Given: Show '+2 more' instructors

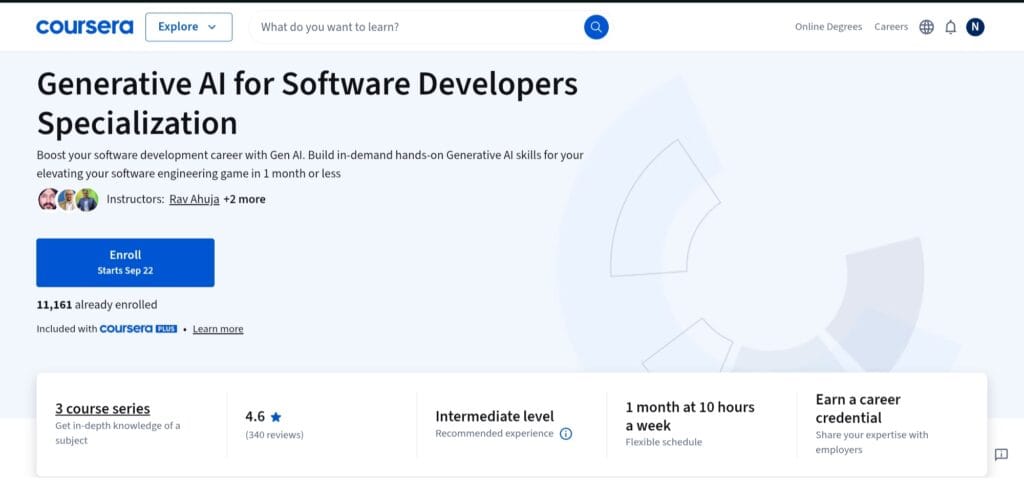Looking at the screenshot, I should click(x=244, y=199).
